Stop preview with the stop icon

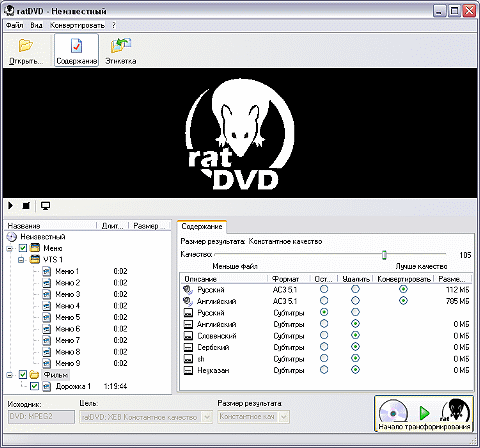click(26, 206)
